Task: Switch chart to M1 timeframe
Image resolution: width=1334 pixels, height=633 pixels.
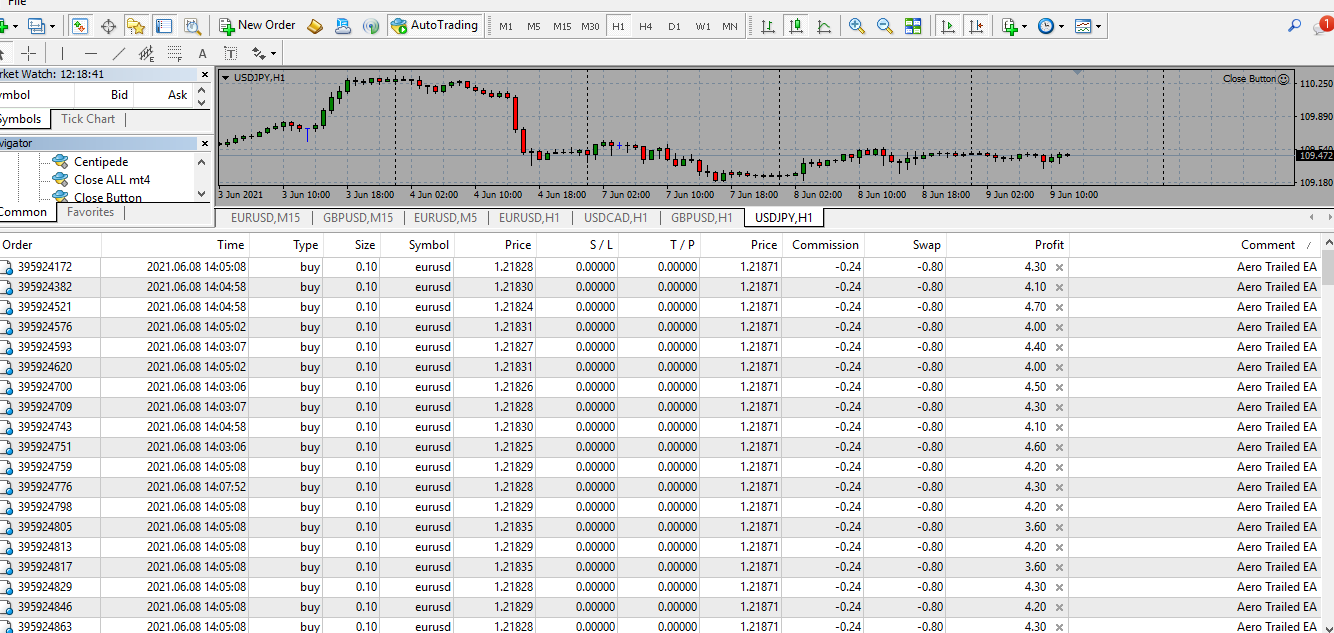Action: click(x=506, y=26)
